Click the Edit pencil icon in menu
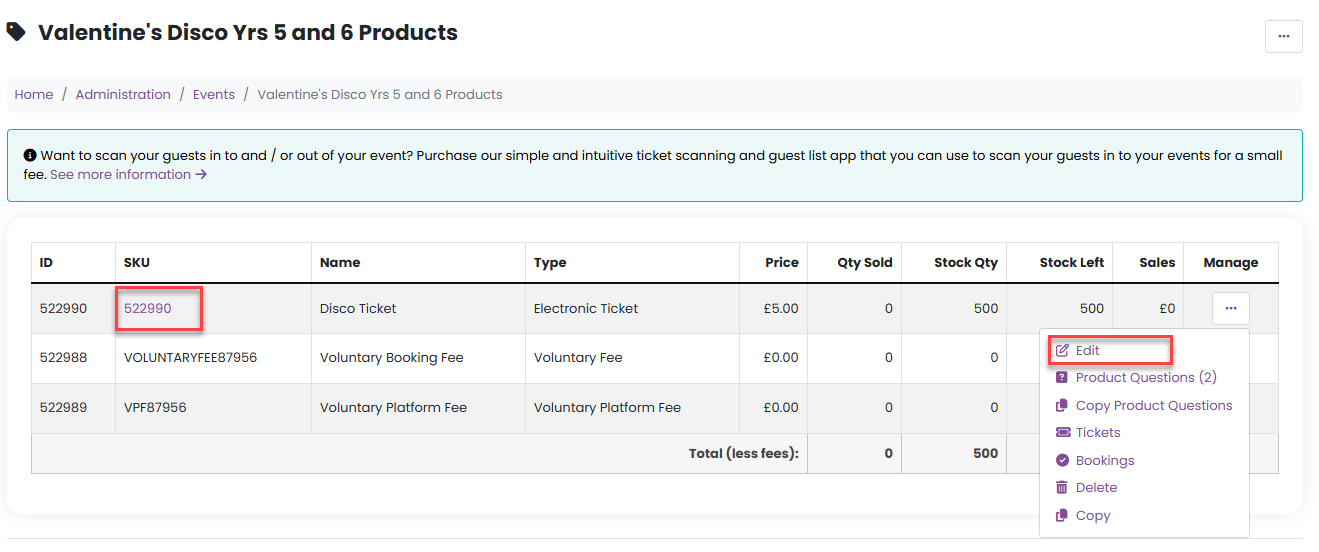Image resolution: width=1319 pixels, height=552 pixels. coord(1062,351)
